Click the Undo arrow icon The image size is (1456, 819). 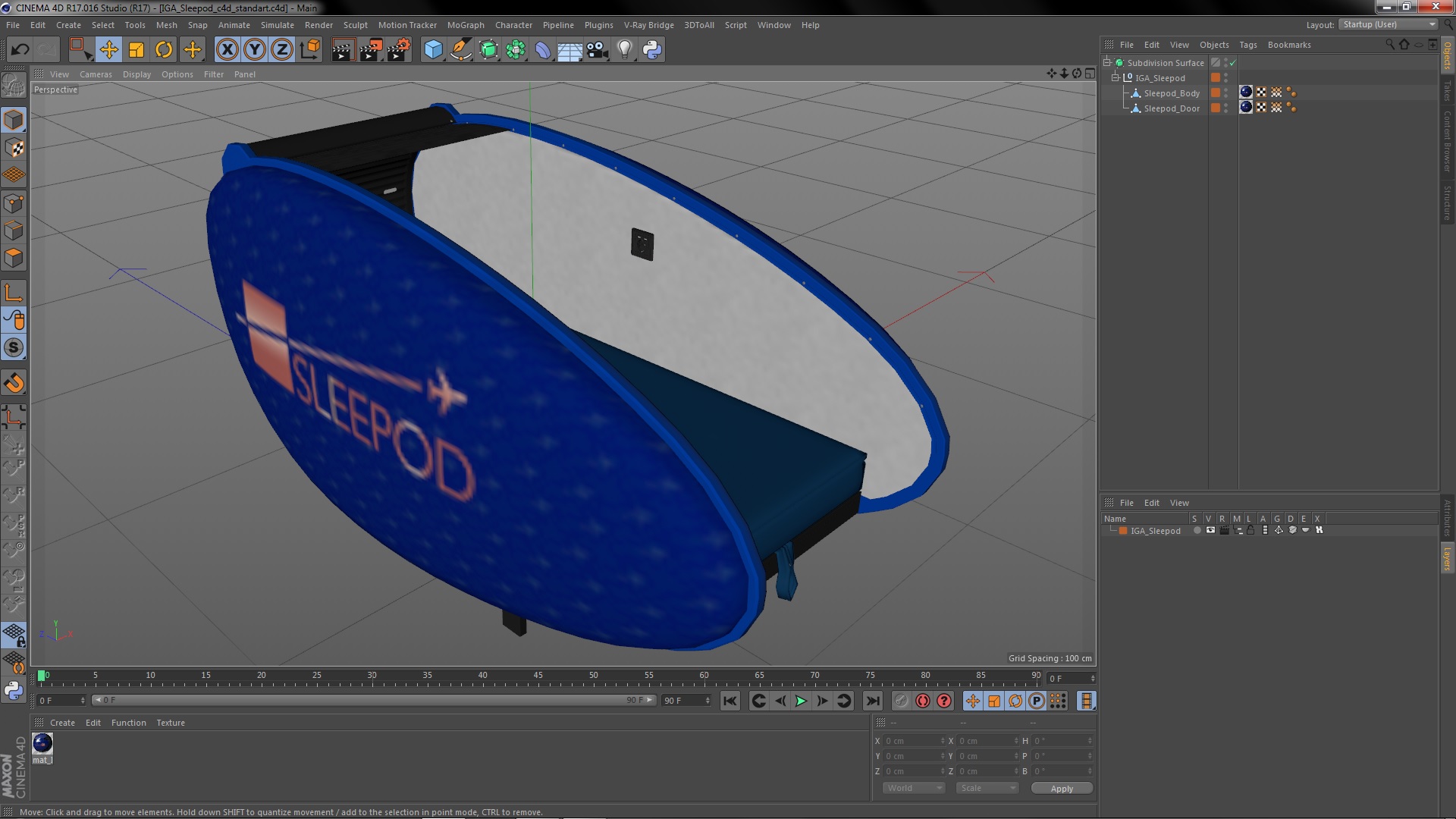20,50
